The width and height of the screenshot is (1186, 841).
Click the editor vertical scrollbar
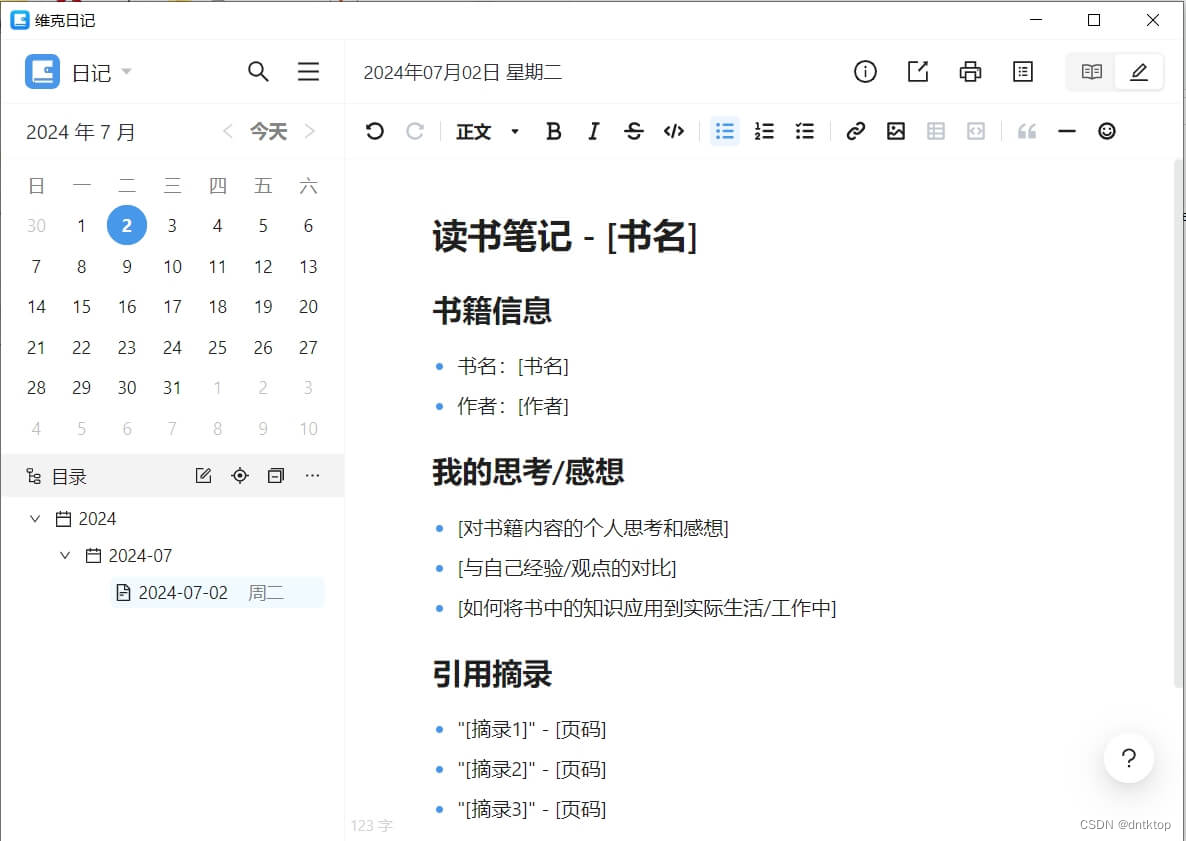1179,424
